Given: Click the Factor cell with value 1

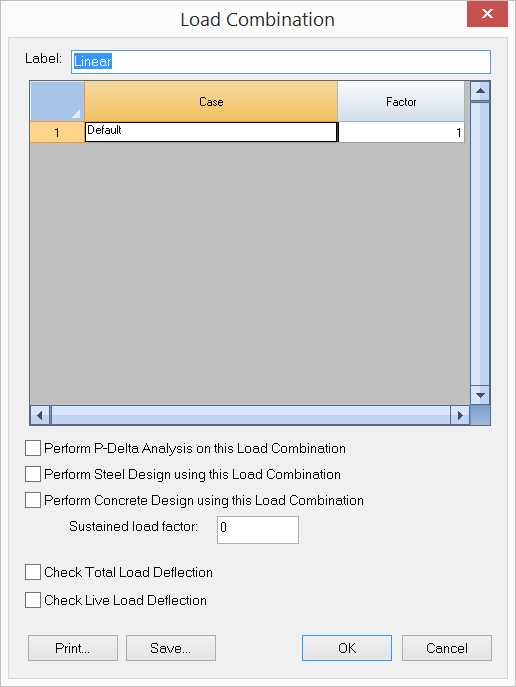Looking at the screenshot, I should tap(401, 132).
